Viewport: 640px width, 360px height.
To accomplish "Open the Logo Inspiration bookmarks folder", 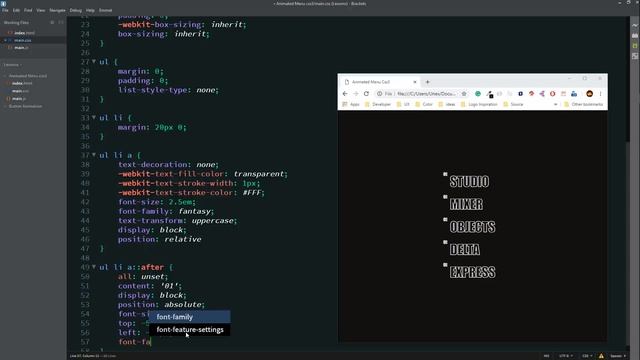I will tap(479, 104).
